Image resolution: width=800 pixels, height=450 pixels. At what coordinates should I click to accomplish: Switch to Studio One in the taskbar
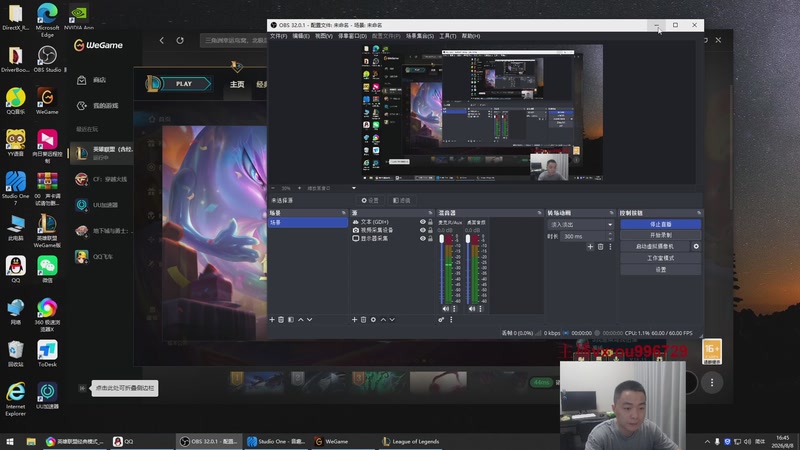click(x=276, y=441)
